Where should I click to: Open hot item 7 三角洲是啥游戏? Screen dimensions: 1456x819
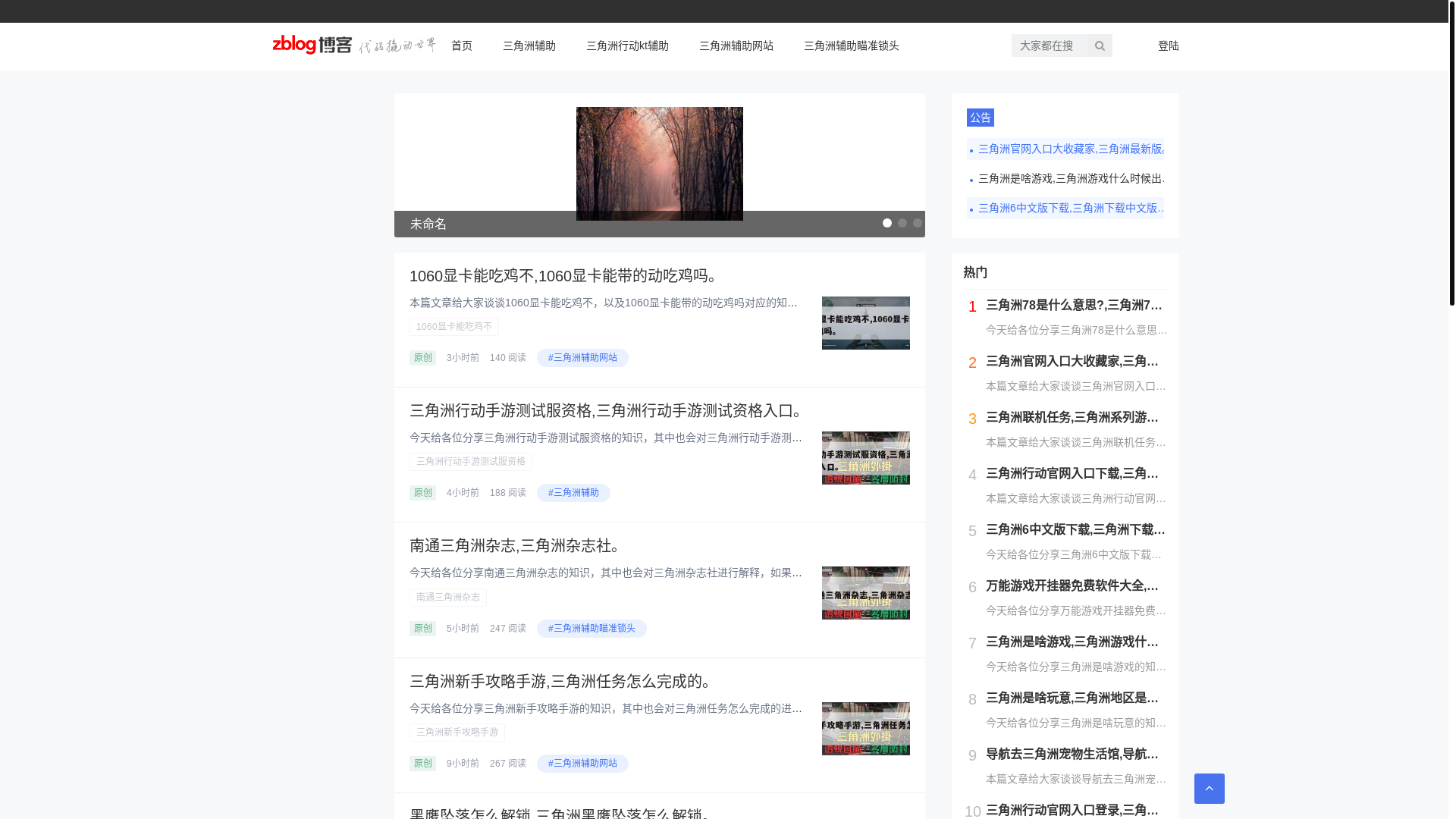(x=1072, y=642)
